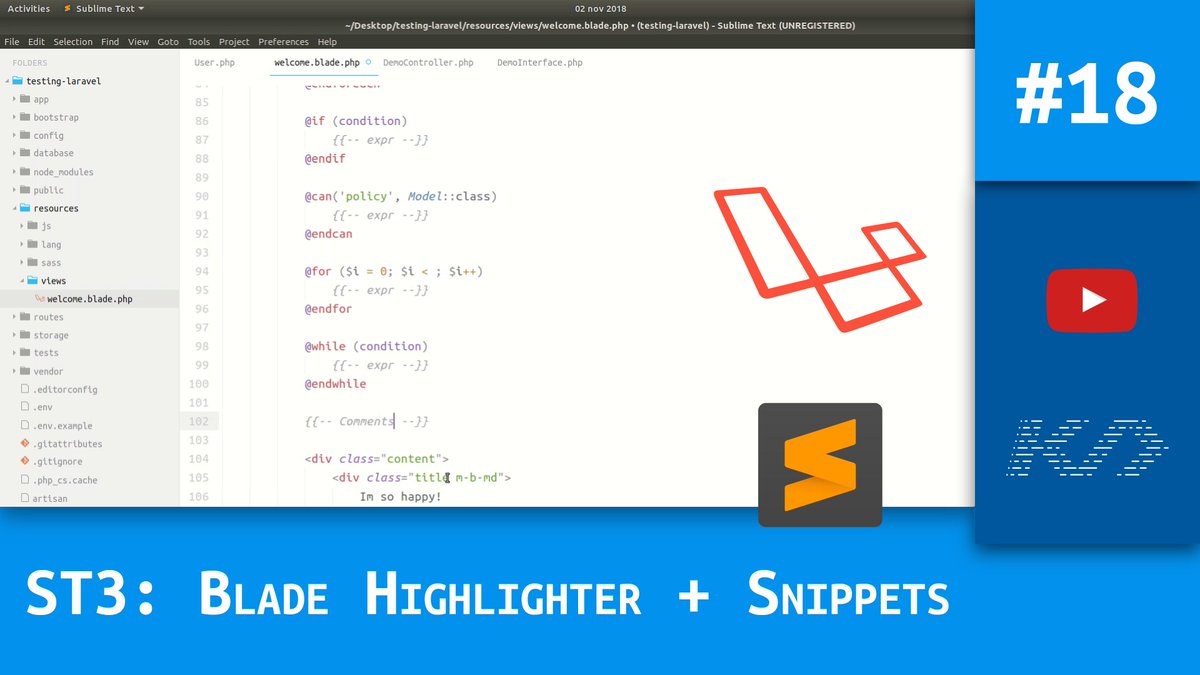1200x675 pixels.
Task: Open .env.example in the sidebar
Action: click(x=62, y=426)
